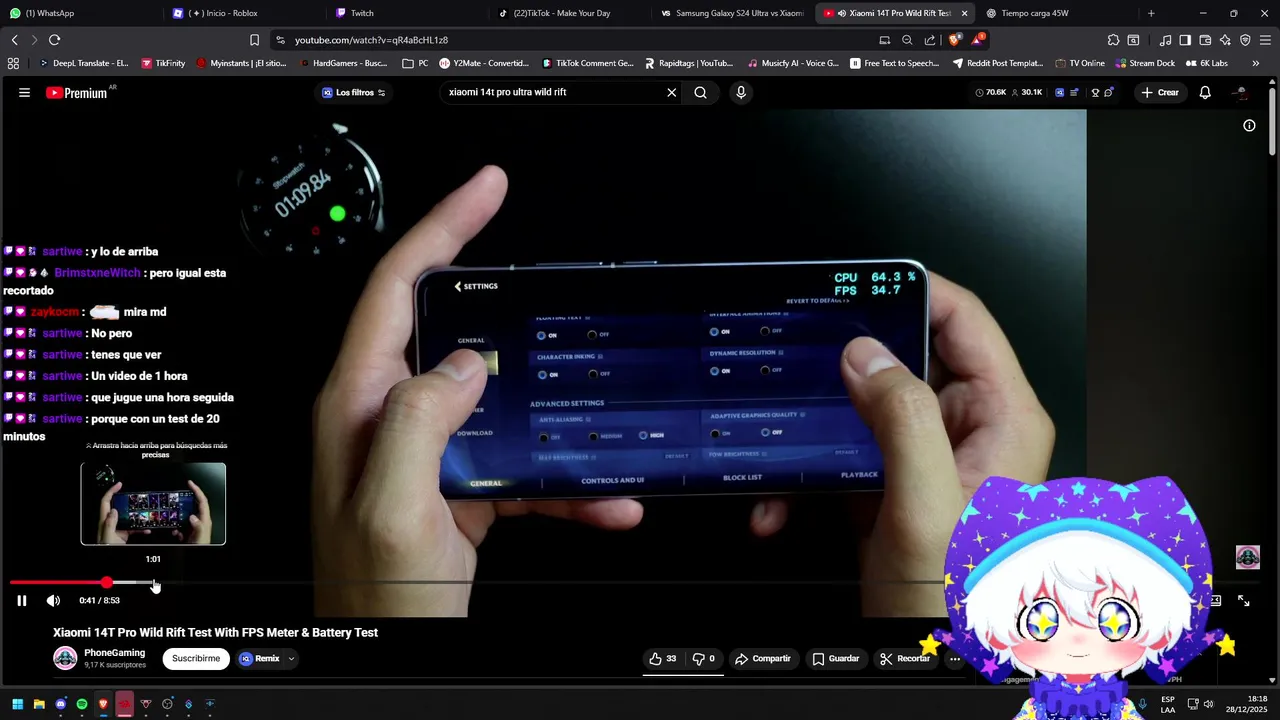Toggle Los filtros search filters
The height and width of the screenshot is (720, 1280).
pyautogui.click(x=354, y=93)
